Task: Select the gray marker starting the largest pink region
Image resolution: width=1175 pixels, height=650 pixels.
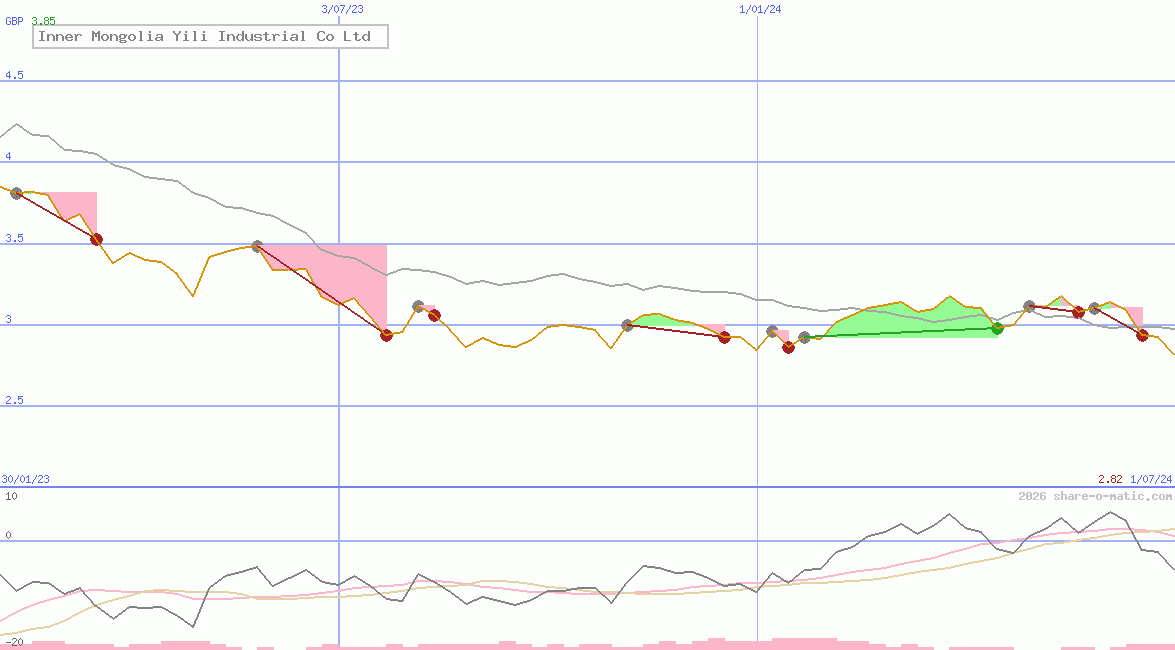Action: click(257, 246)
